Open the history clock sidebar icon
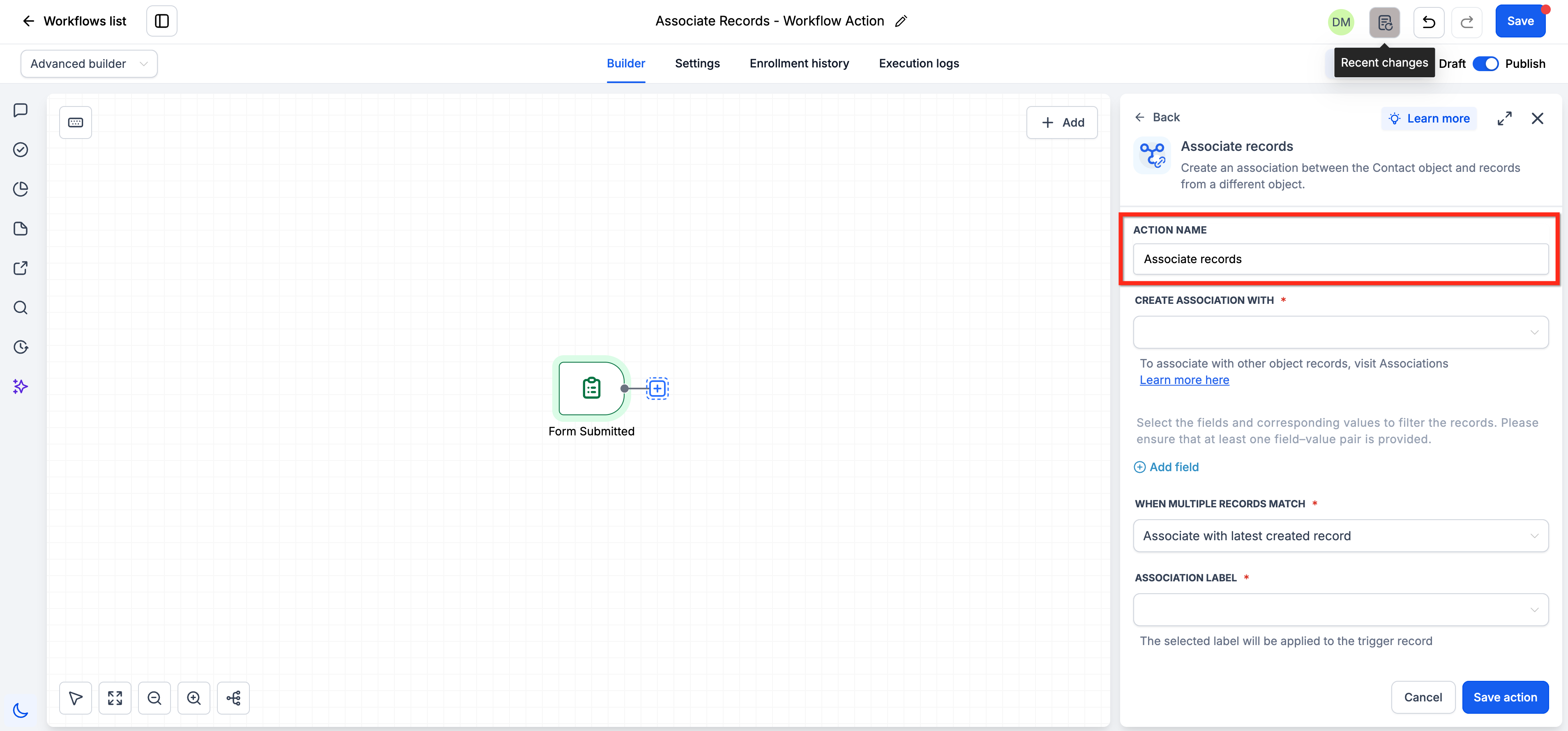The image size is (1568, 731). point(21,347)
